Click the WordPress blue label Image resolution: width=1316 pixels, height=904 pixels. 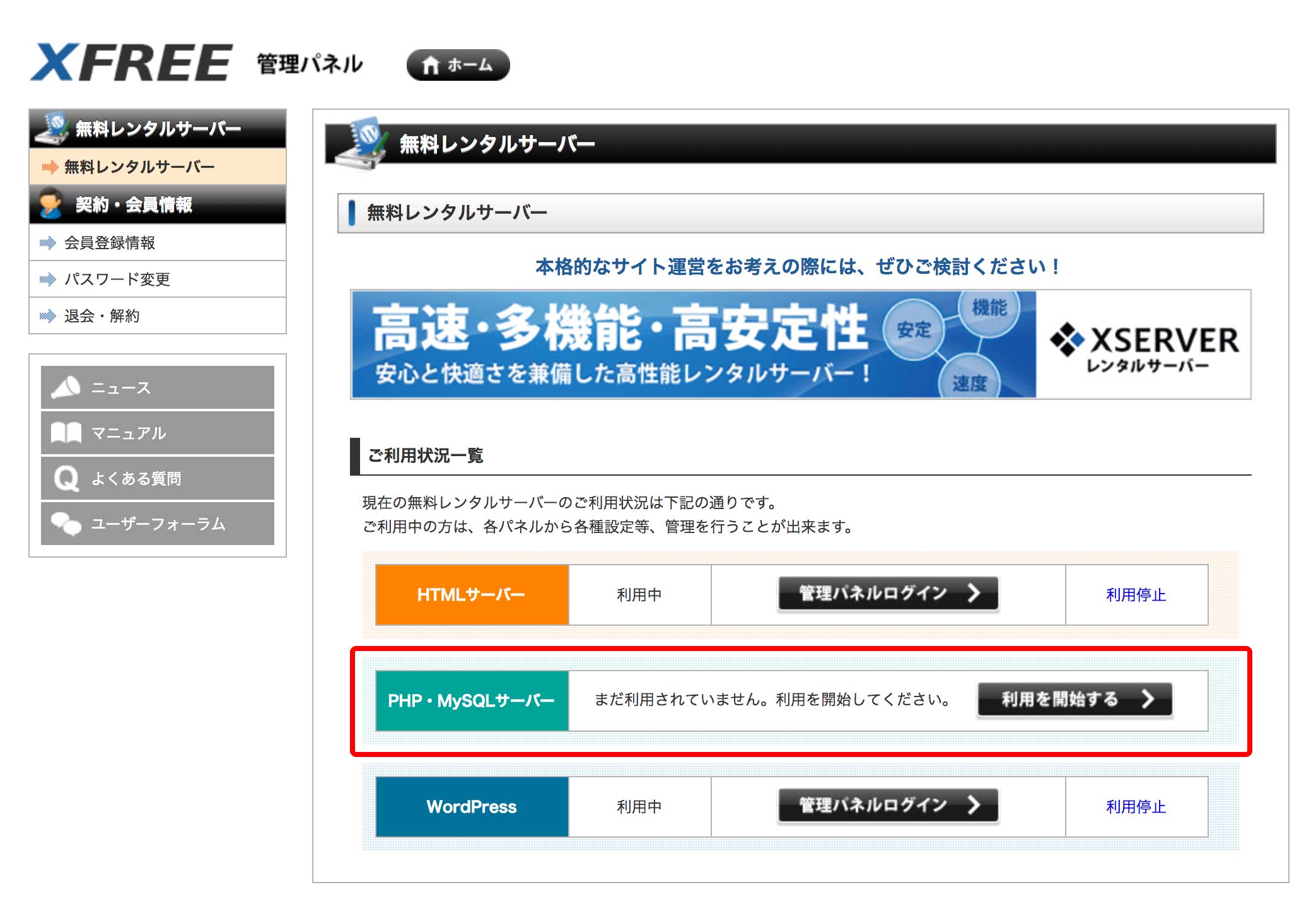point(472,807)
